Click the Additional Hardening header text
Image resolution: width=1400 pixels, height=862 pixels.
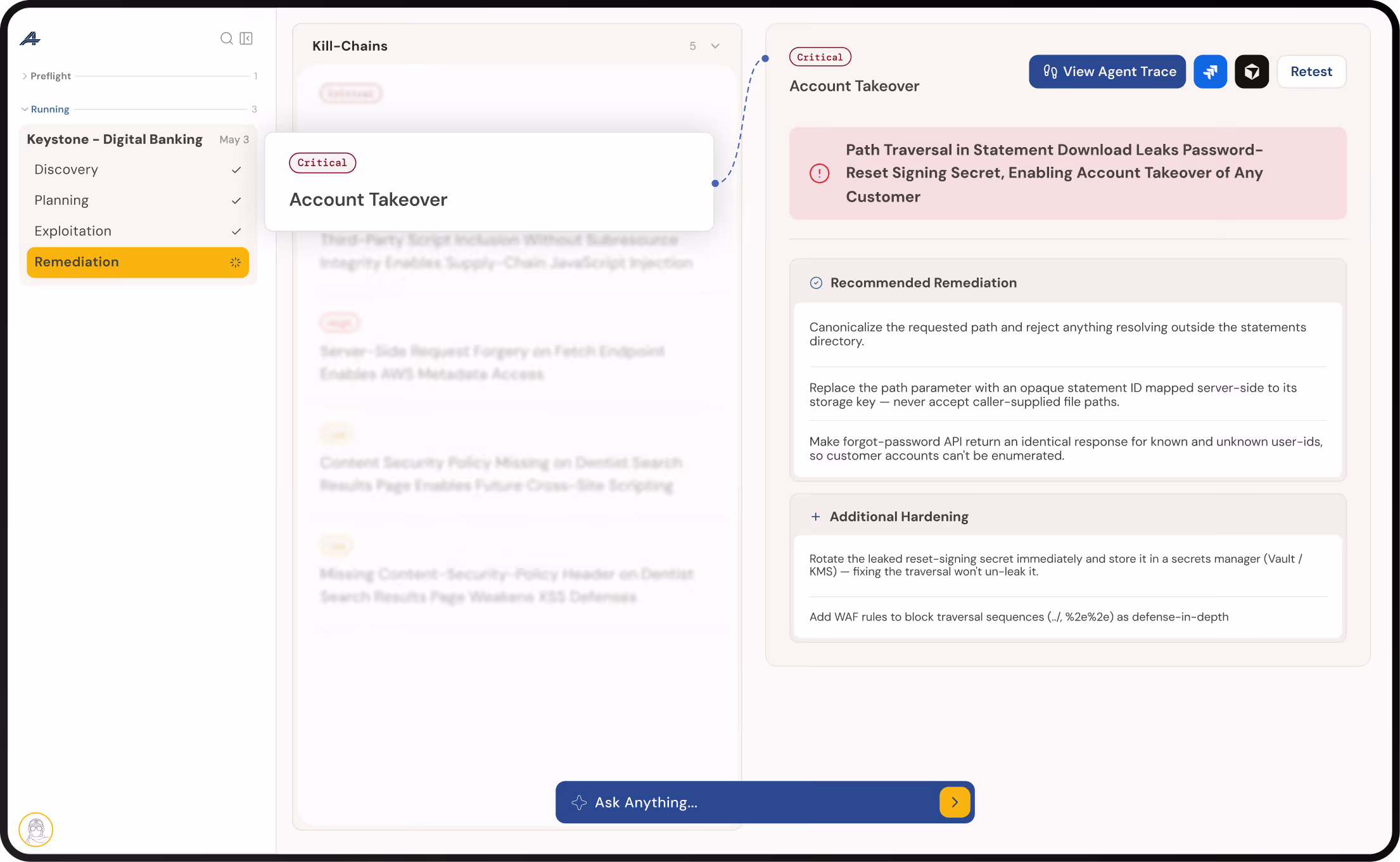click(x=899, y=517)
